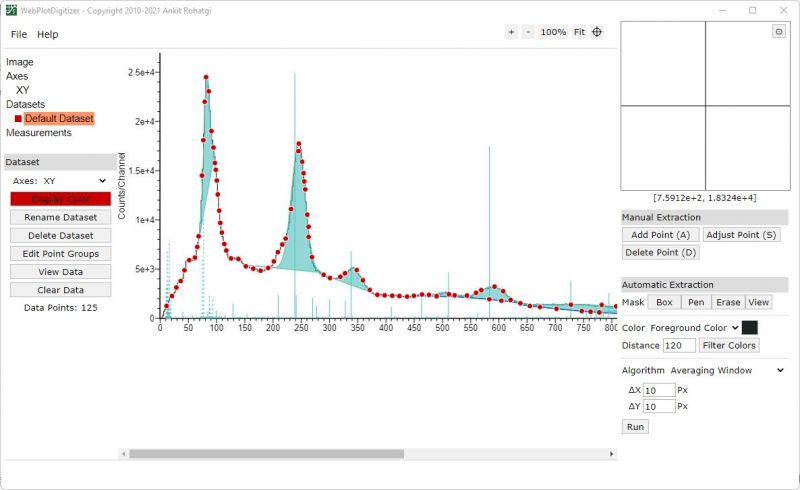The width and height of the screenshot is (800, 490).
Task: Click the WebPlotDigitizer app icon in title bar
Action: 11,10
